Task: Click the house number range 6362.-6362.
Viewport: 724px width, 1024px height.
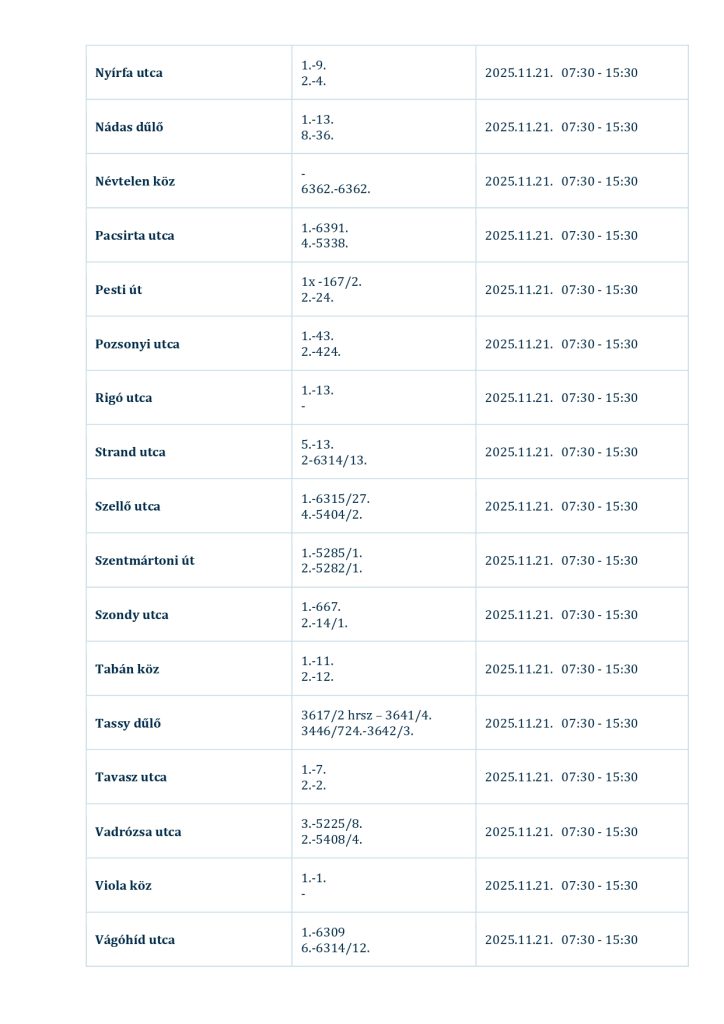Action: click(x=336, y=189)
